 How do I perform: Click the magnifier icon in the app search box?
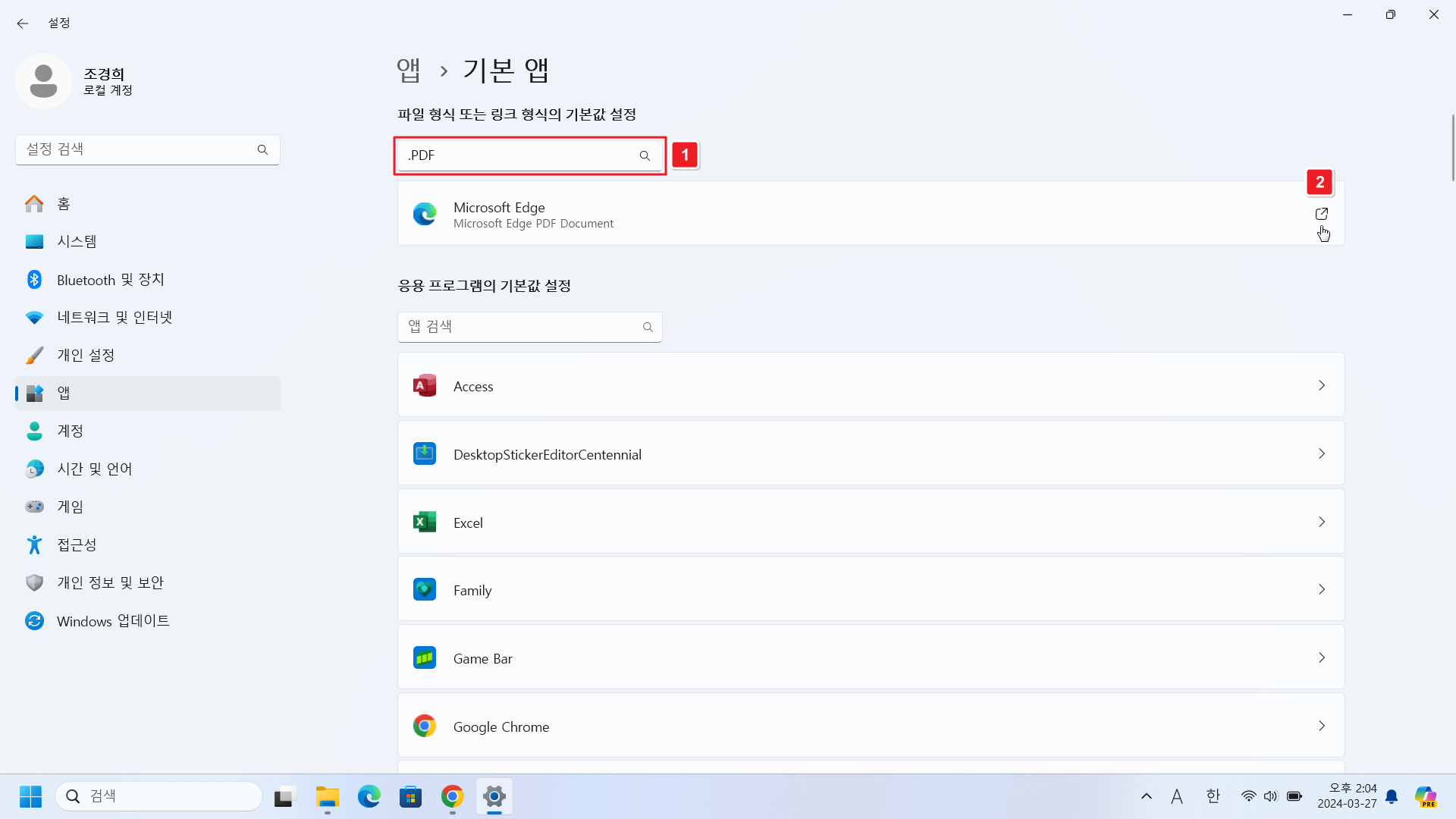pyautogui.click(x=648, y=327)
